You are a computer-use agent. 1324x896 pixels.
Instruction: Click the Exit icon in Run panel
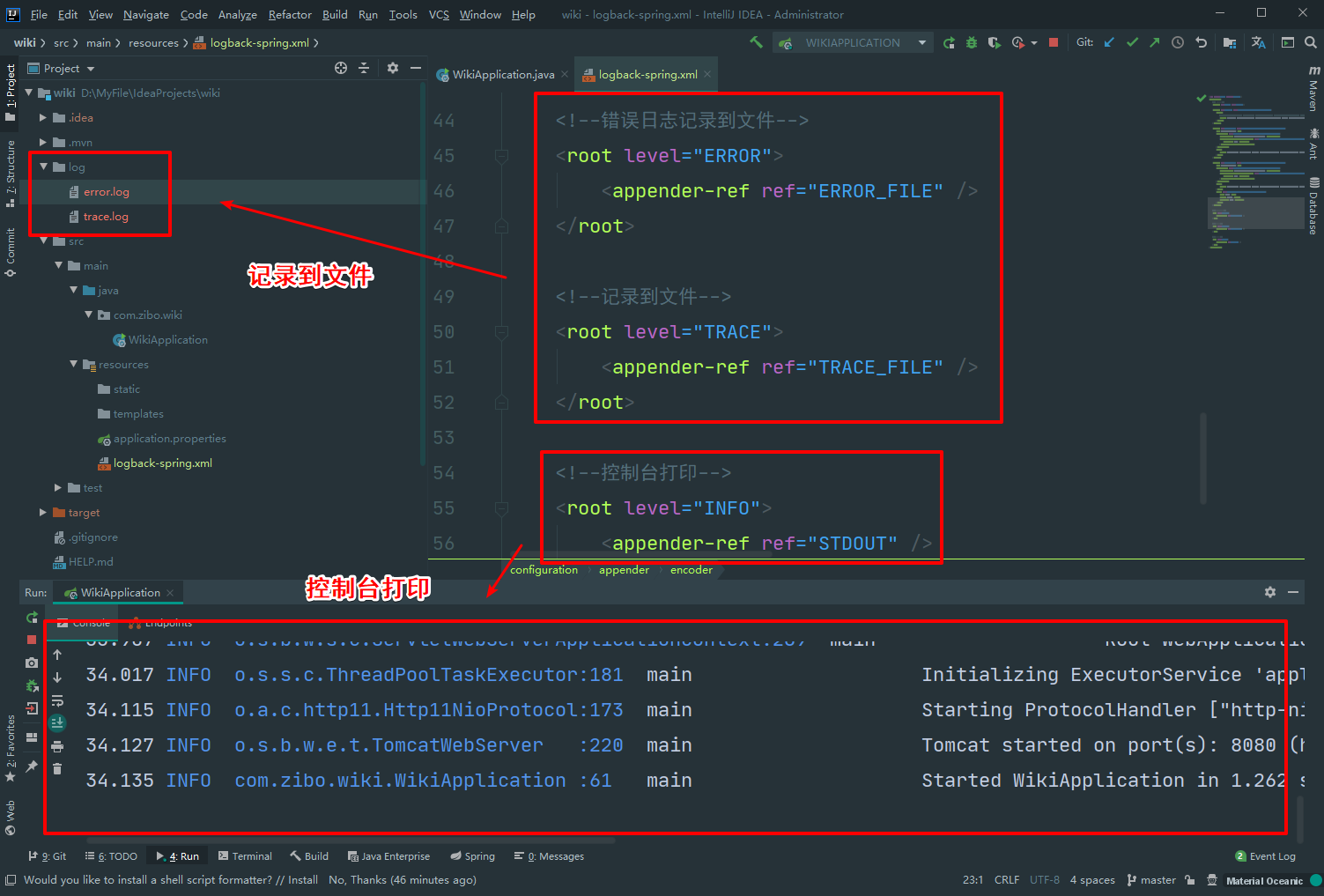32,708
